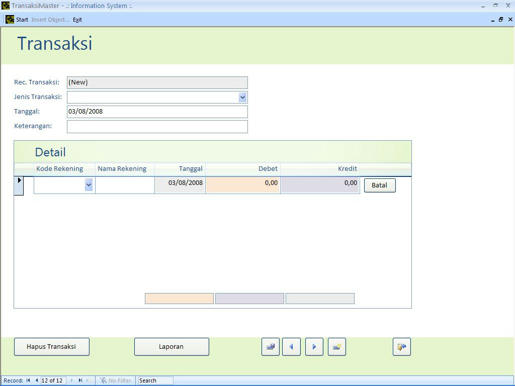Click the Tanggal field showing 03/08/2008
Image resolution: width=515 pixels, height=386 pixels.
point(157,112)
